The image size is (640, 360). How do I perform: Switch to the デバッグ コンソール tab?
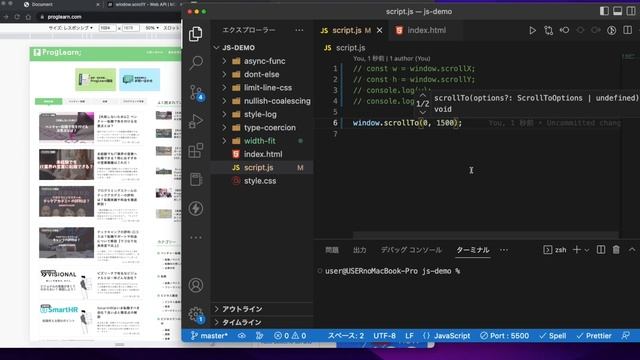click(x=411, y=250)
